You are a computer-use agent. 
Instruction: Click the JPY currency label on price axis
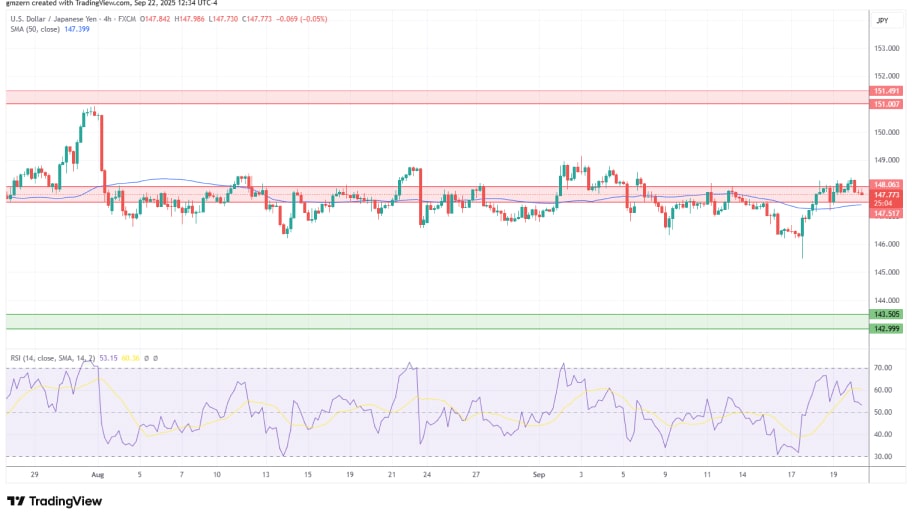(882, 20)
